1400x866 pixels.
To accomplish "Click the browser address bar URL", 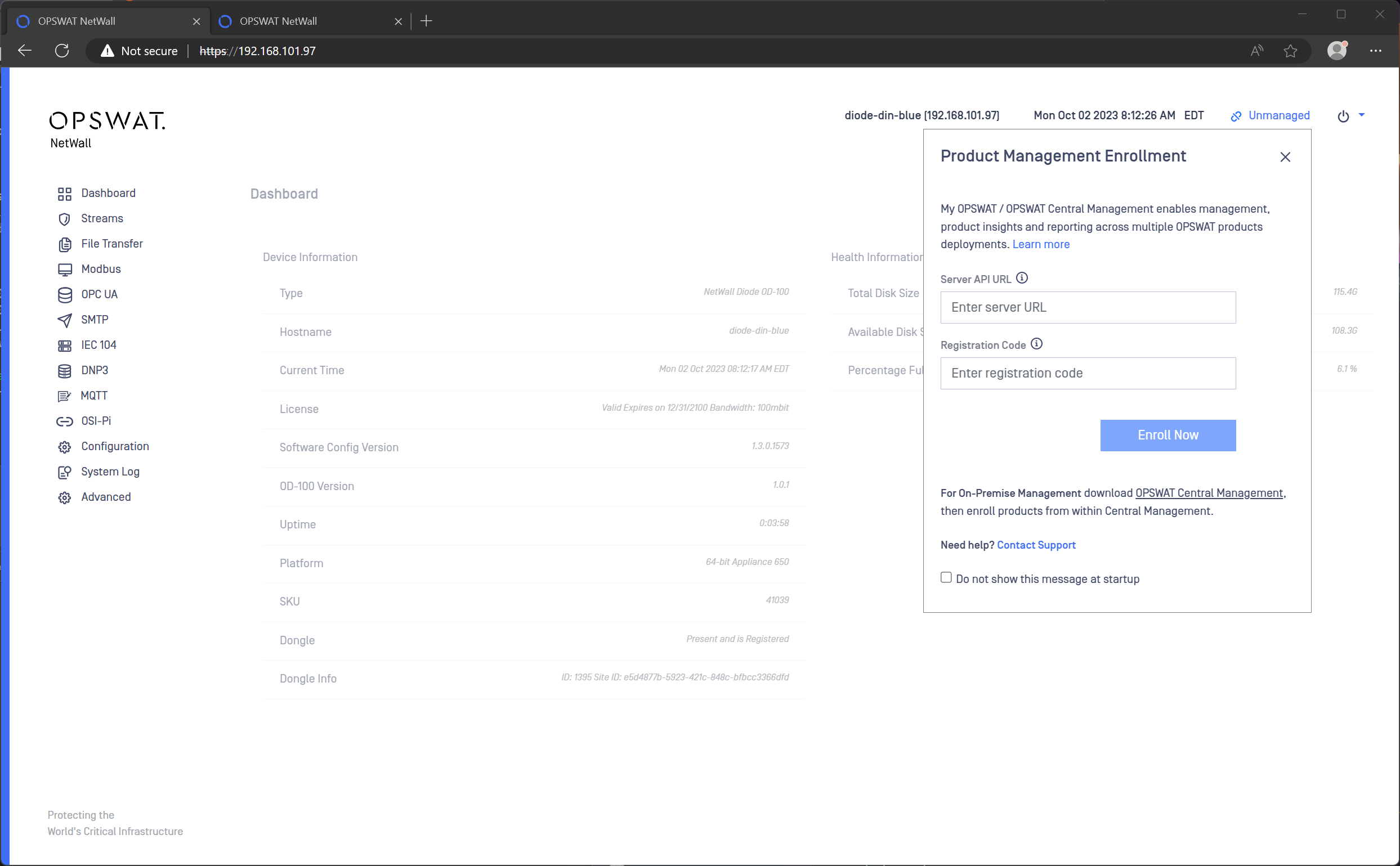I will click(x=257, y=51).
